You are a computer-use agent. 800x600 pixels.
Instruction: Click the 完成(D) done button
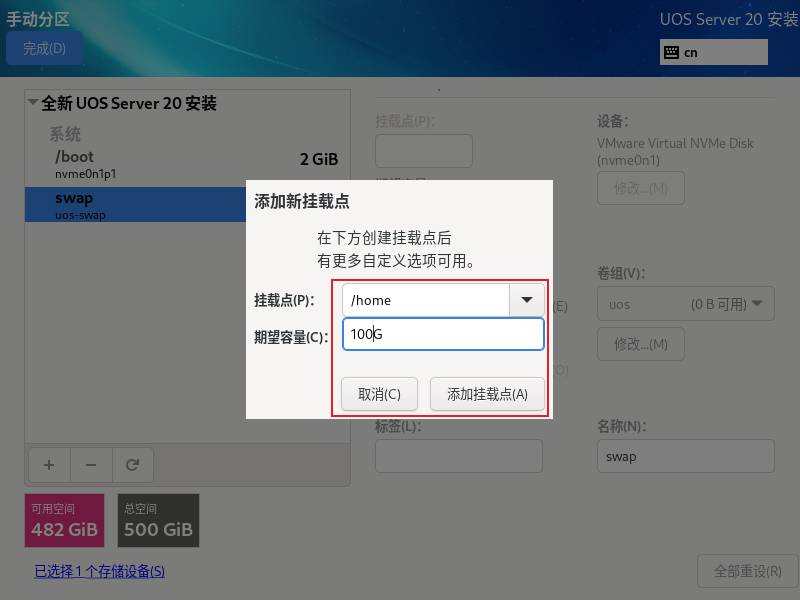(44, 48)
